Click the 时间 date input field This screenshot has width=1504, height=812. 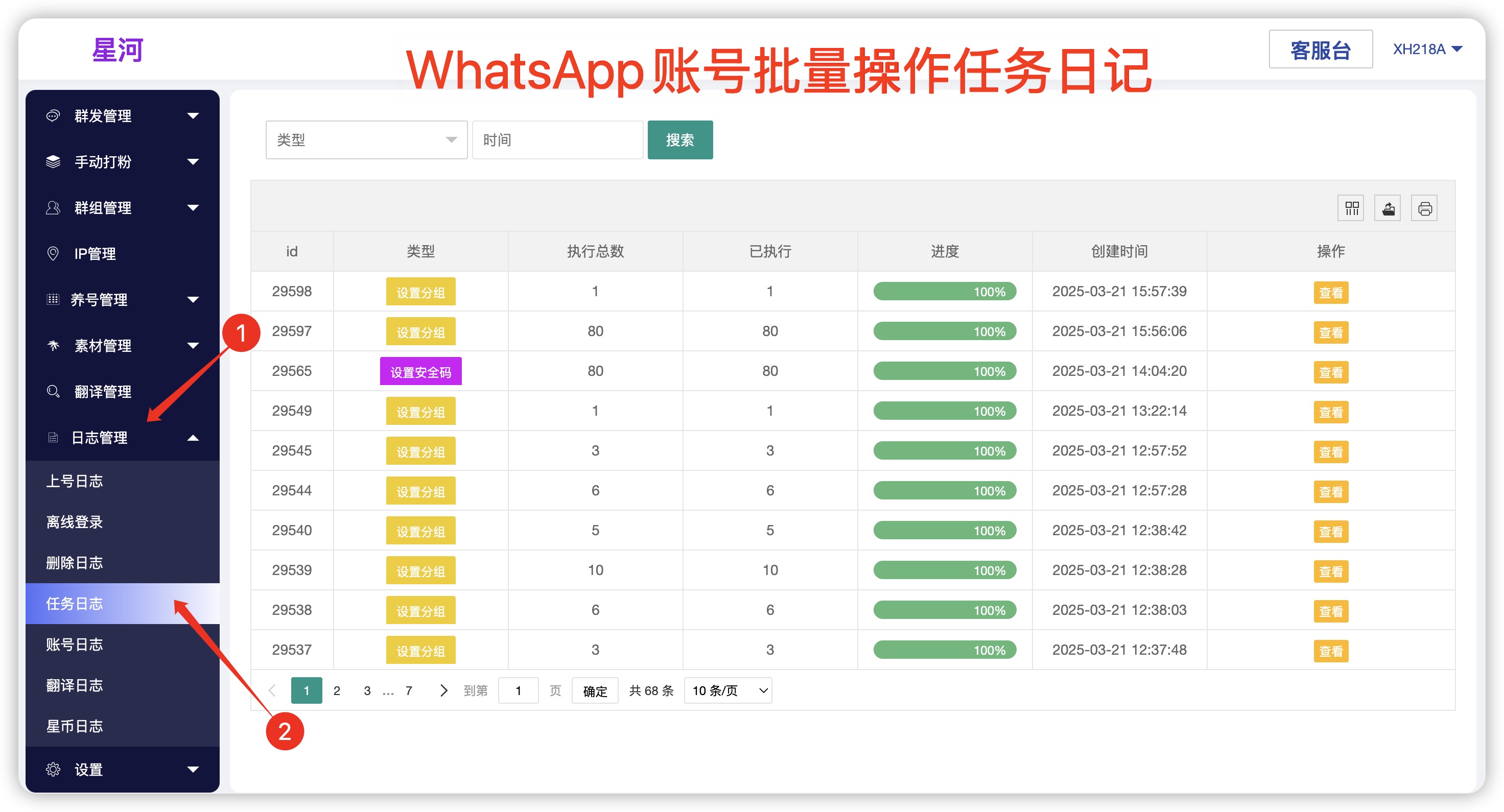point(557,140)
